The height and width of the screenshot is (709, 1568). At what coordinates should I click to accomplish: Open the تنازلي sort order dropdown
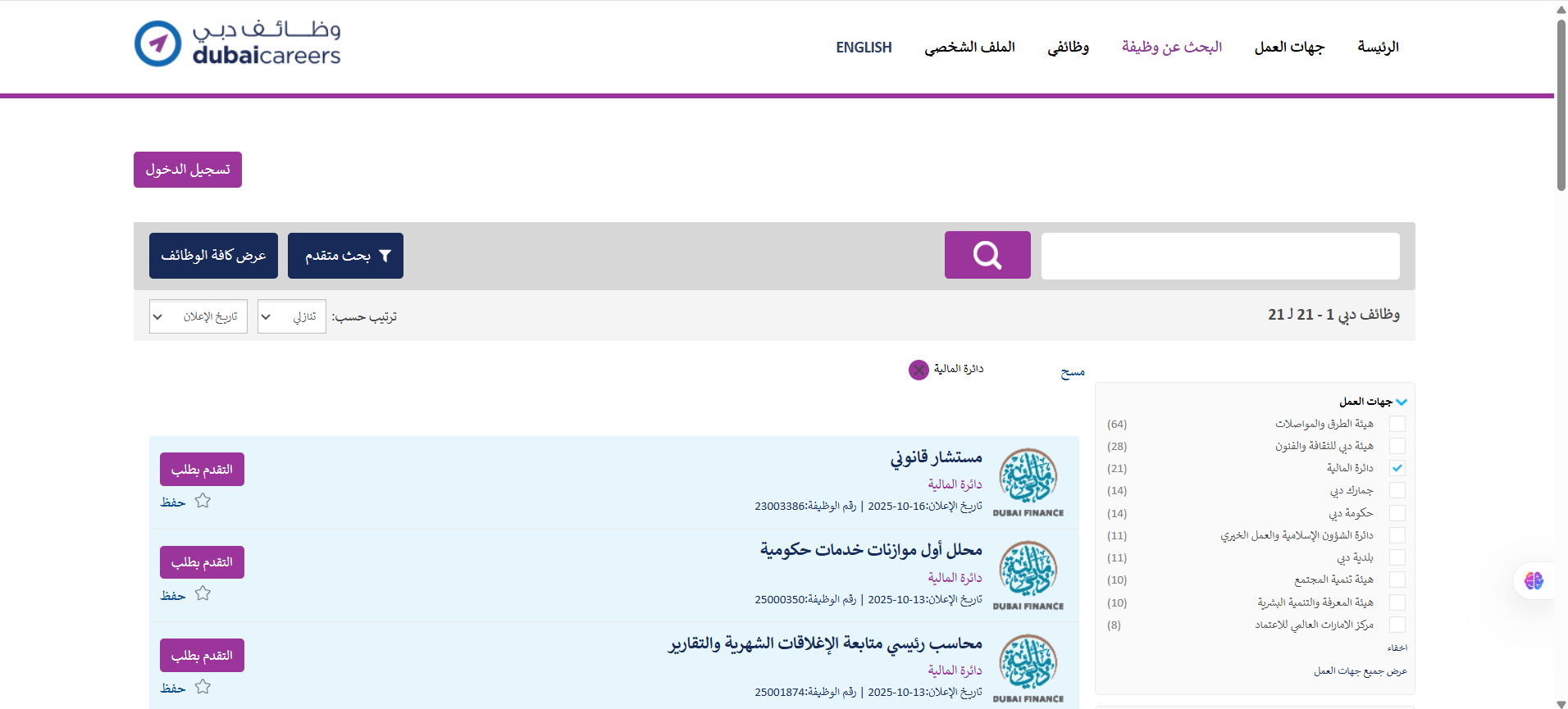coord(291,316)
